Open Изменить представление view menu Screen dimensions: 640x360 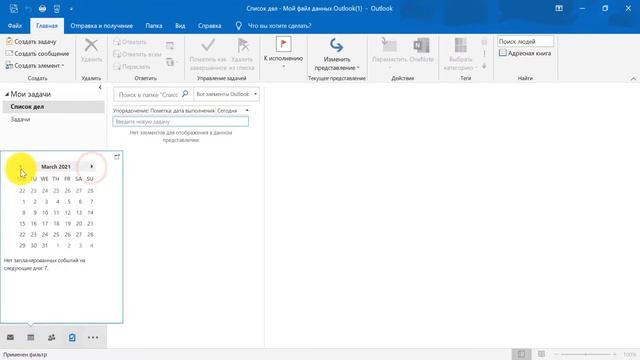(336, 54)
